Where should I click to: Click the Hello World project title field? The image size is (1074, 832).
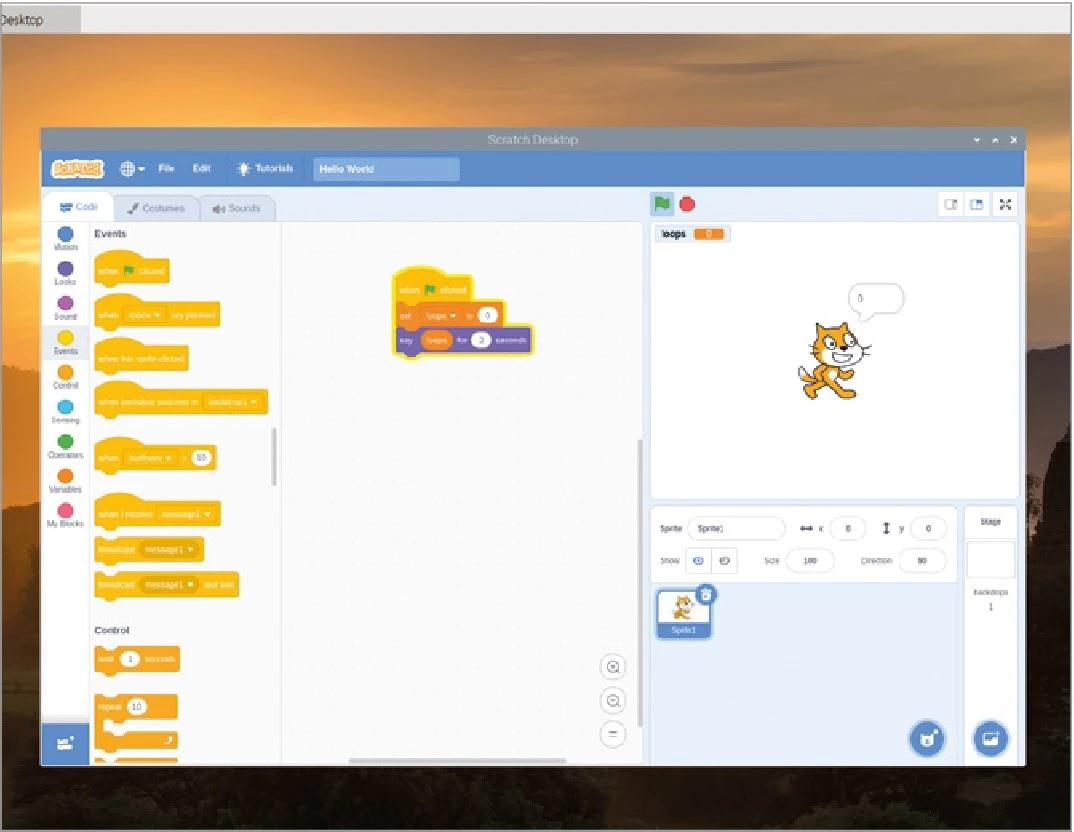(x=386, y=169)
